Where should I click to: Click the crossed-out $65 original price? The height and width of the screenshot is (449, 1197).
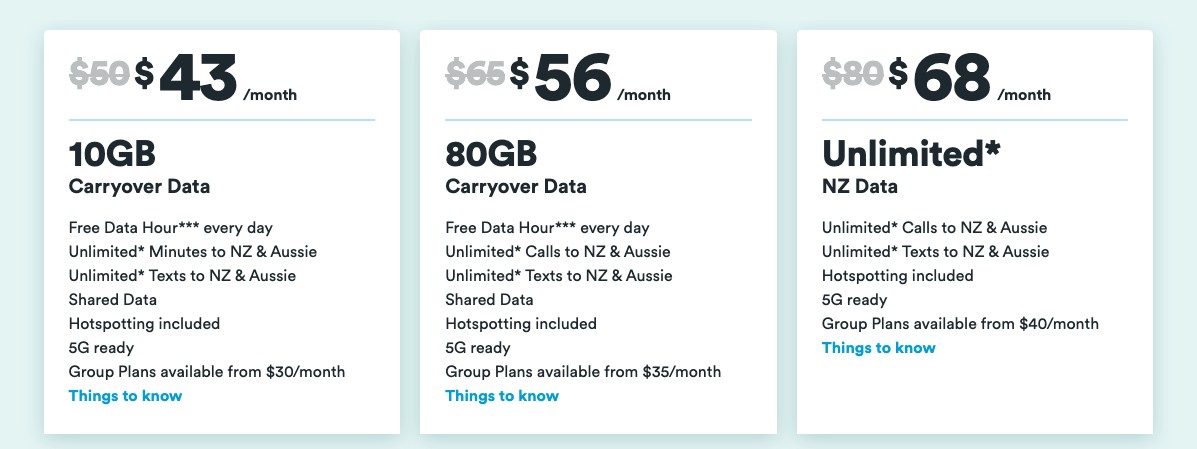coord(475,72)
